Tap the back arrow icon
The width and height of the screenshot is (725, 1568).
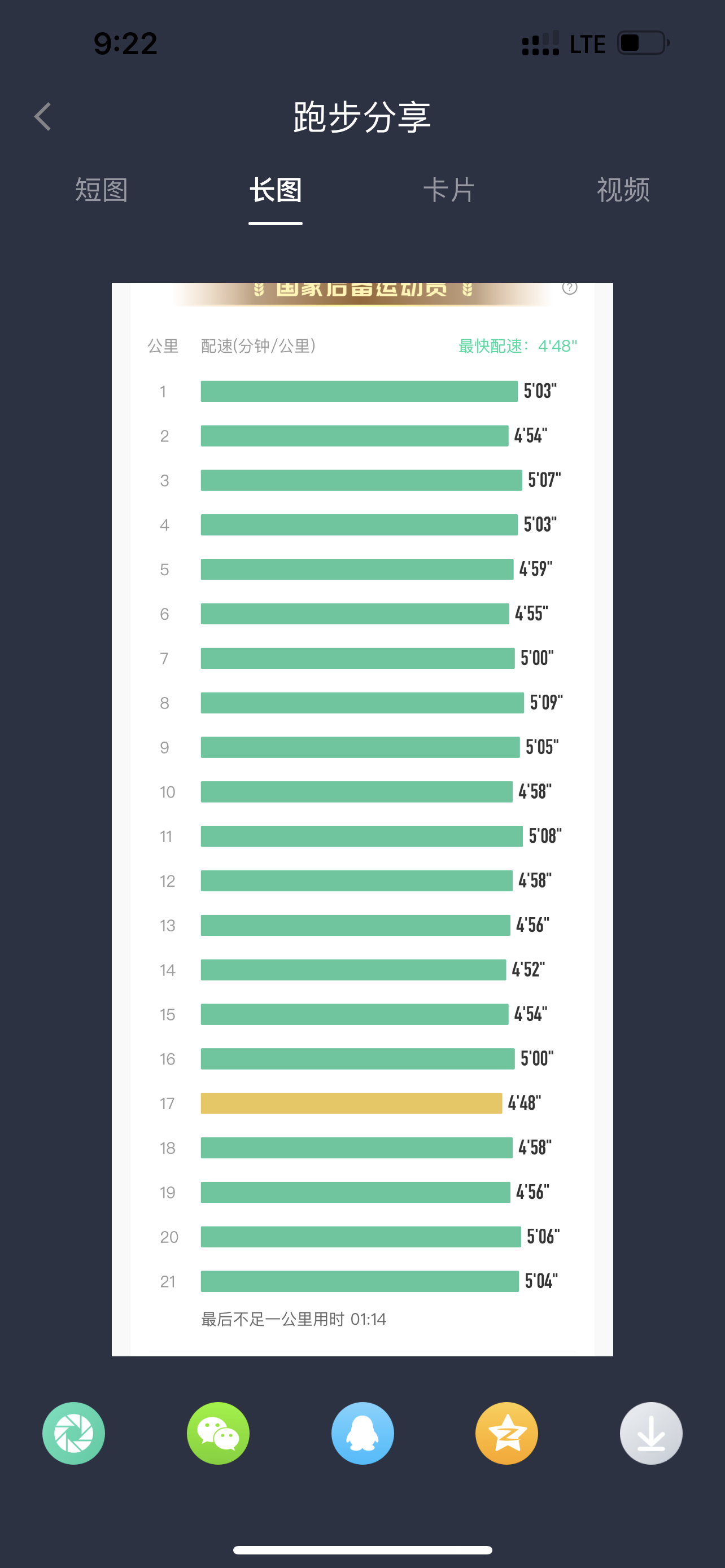point(42,116)
